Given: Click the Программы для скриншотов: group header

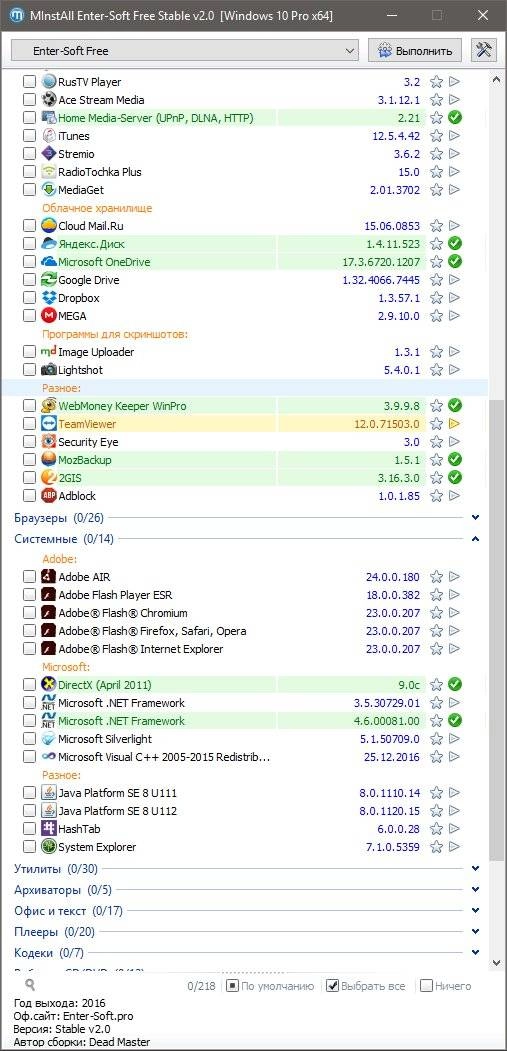Looking at the screenshot, I should coord(115,334).
